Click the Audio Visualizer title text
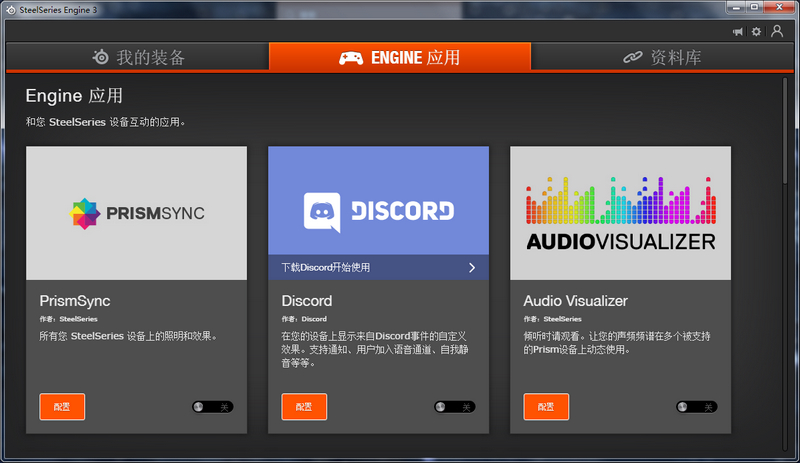 coord(576,301)
